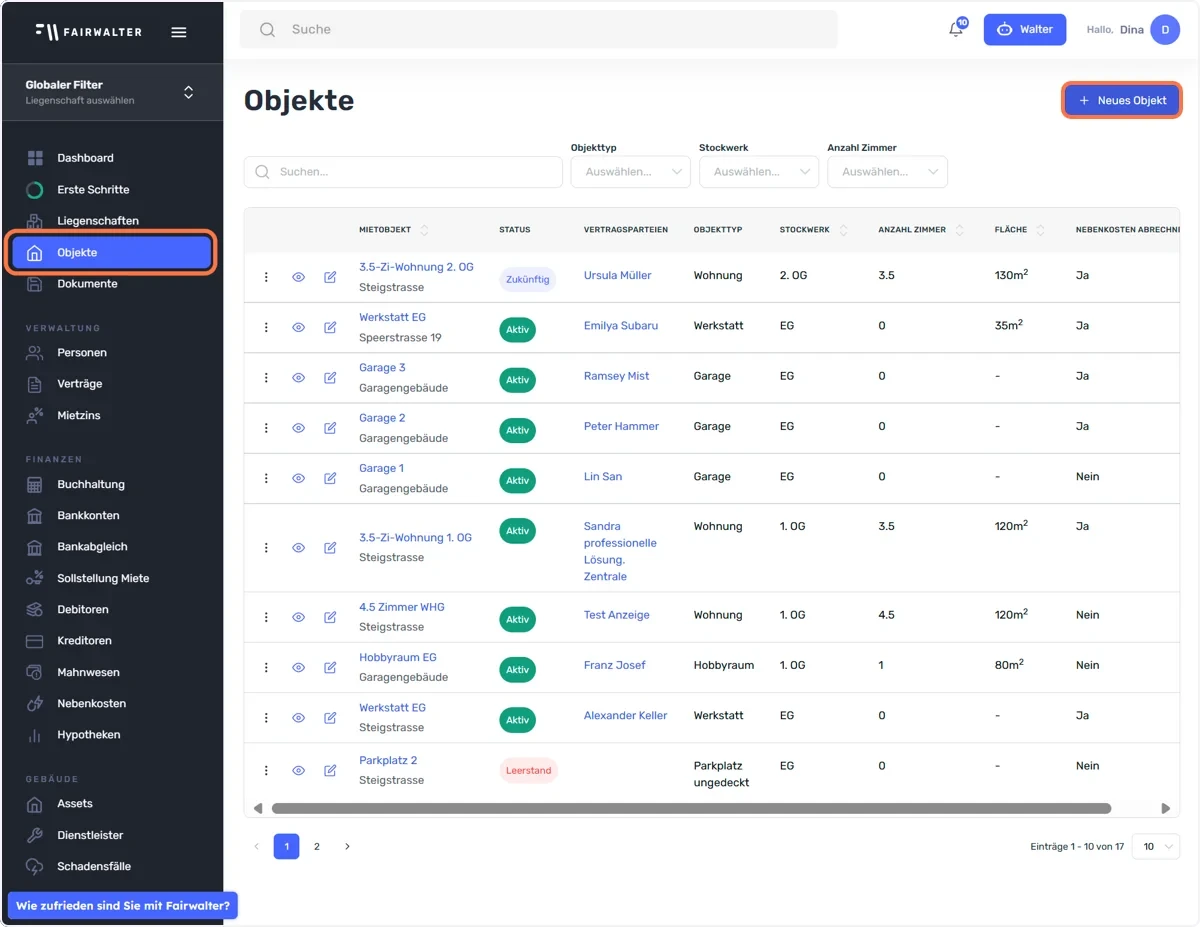Click eye icon for 3.5-Zi-Wohnung 2. OG
The image size is (1200, 927).
click(x=298, y=277)
